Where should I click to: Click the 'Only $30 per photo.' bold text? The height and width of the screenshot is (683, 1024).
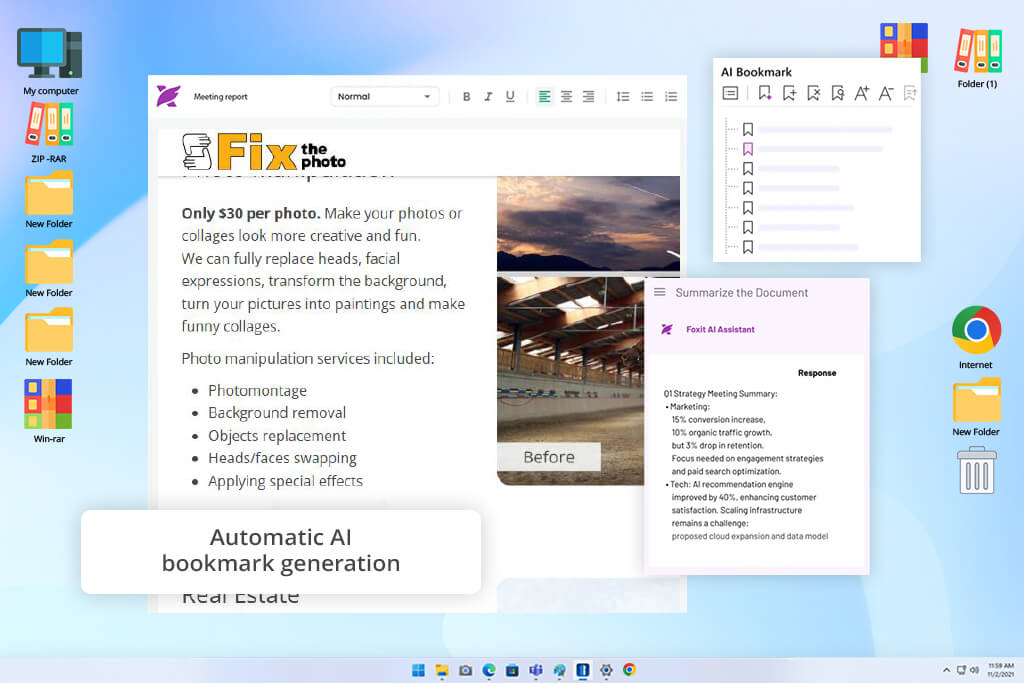pyautogui.click(x=251, y=214)
